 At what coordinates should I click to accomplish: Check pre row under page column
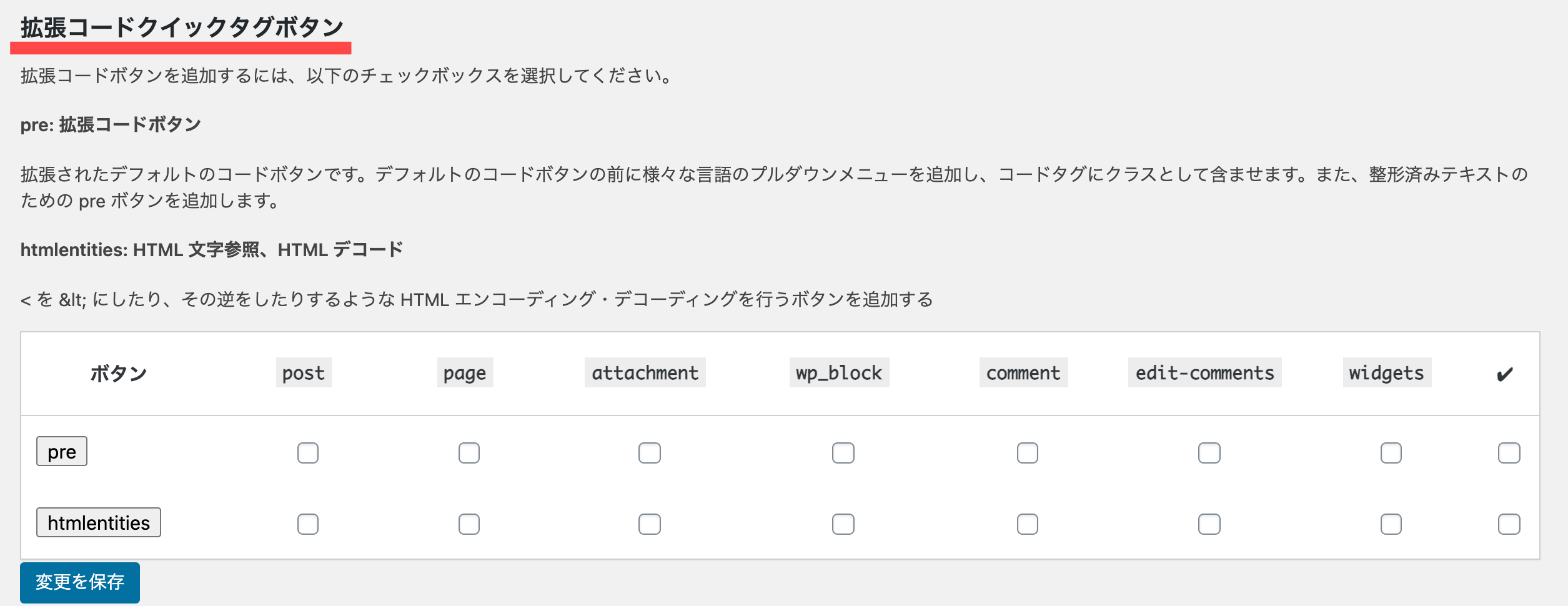pos(469,453)
